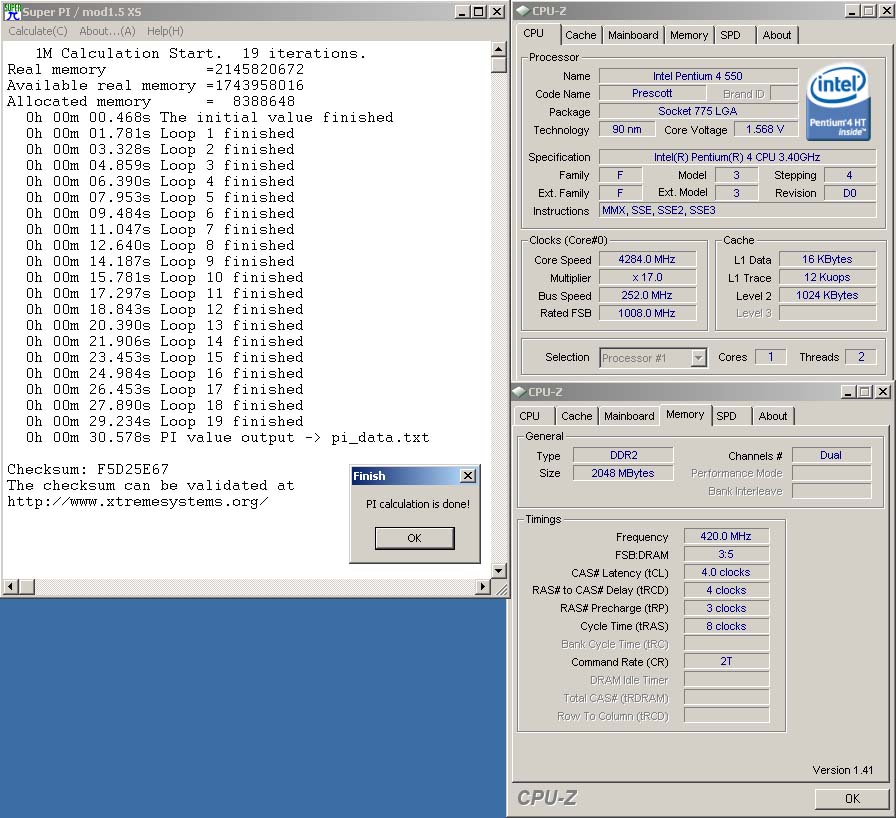Viewport: 896px width, 818px height.
Task: Click the Code Name field 'Prescott'
Action: pos(652,93)
